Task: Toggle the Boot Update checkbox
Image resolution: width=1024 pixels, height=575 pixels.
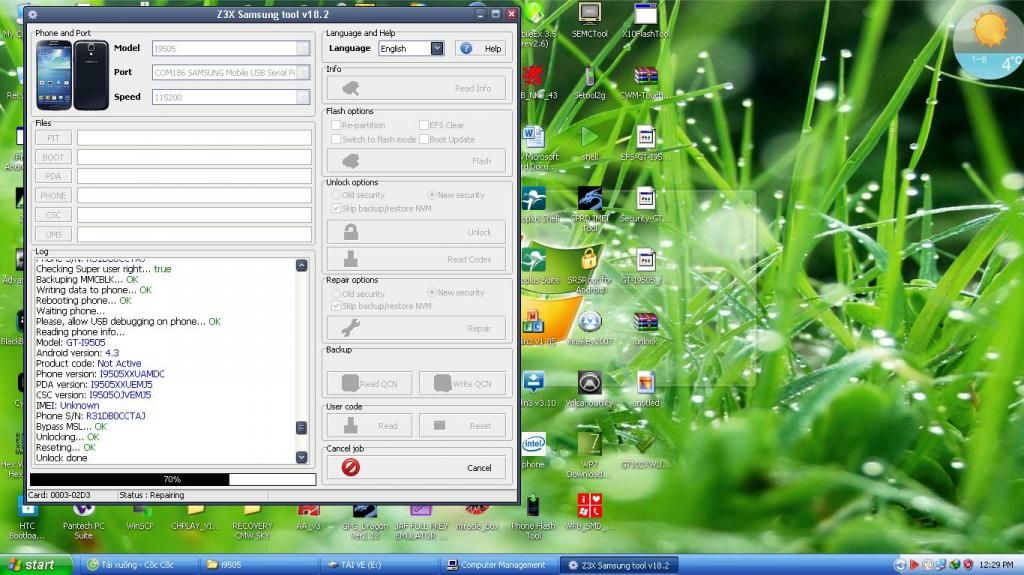Action: (x=424, y=139)
